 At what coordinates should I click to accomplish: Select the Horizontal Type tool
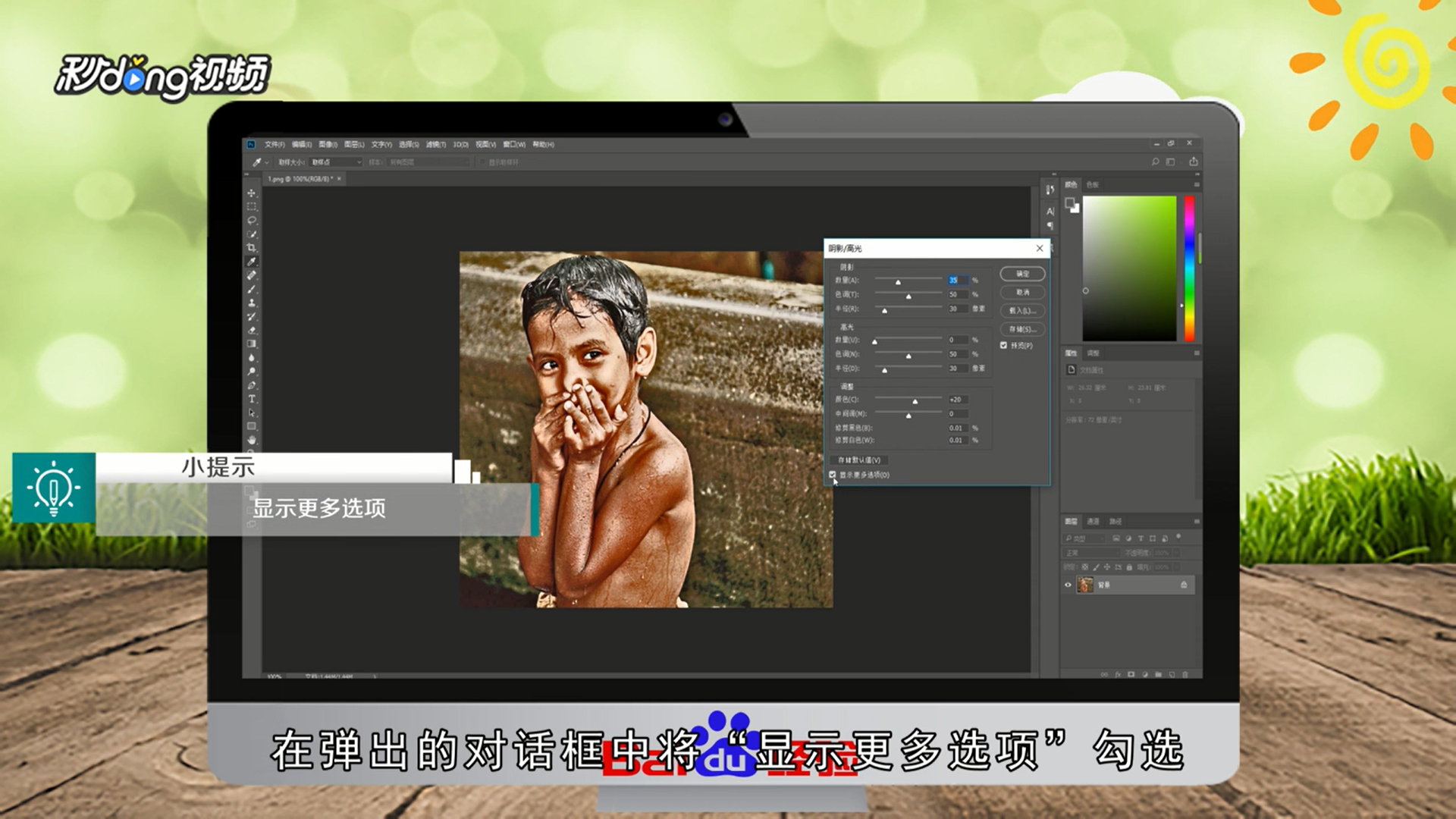click(x=252, y=399)
